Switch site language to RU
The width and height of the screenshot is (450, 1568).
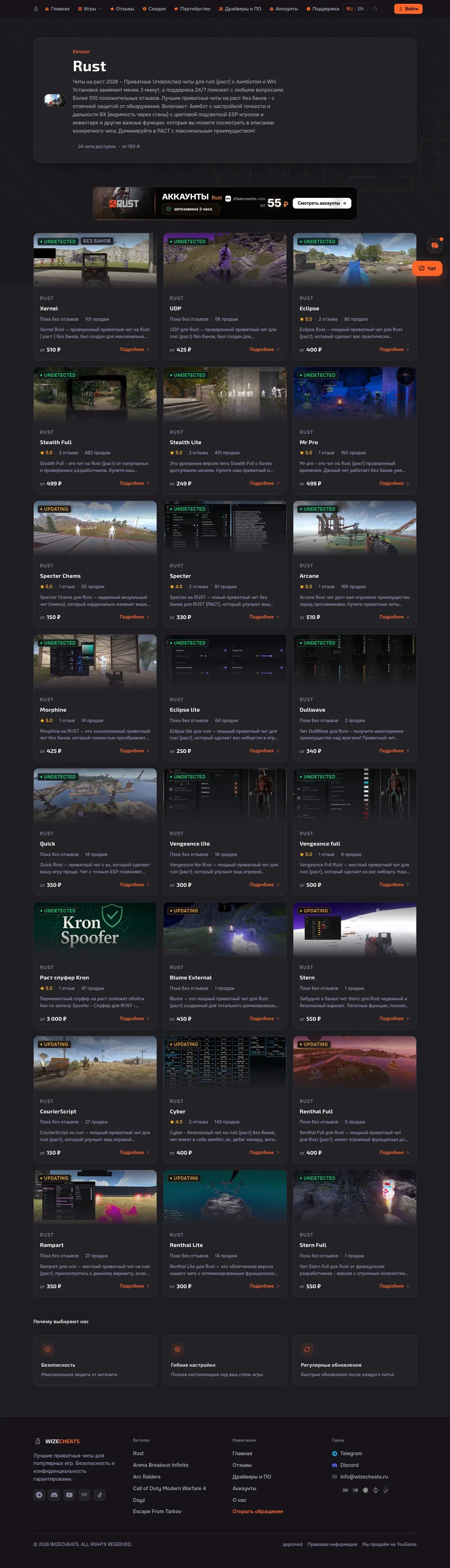349,9
